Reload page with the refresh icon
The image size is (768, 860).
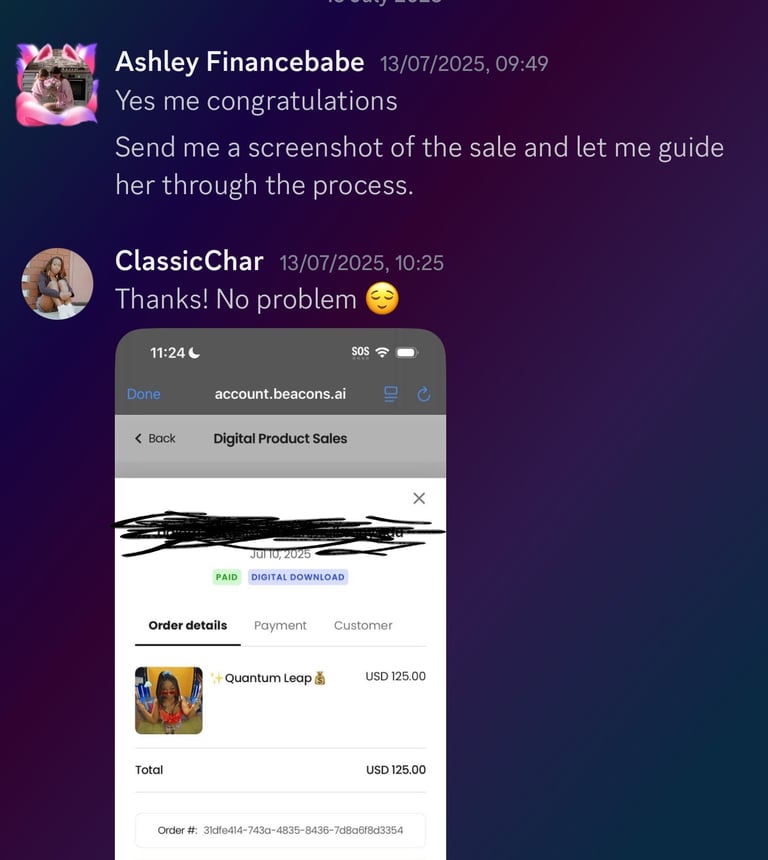pos(423,394)
